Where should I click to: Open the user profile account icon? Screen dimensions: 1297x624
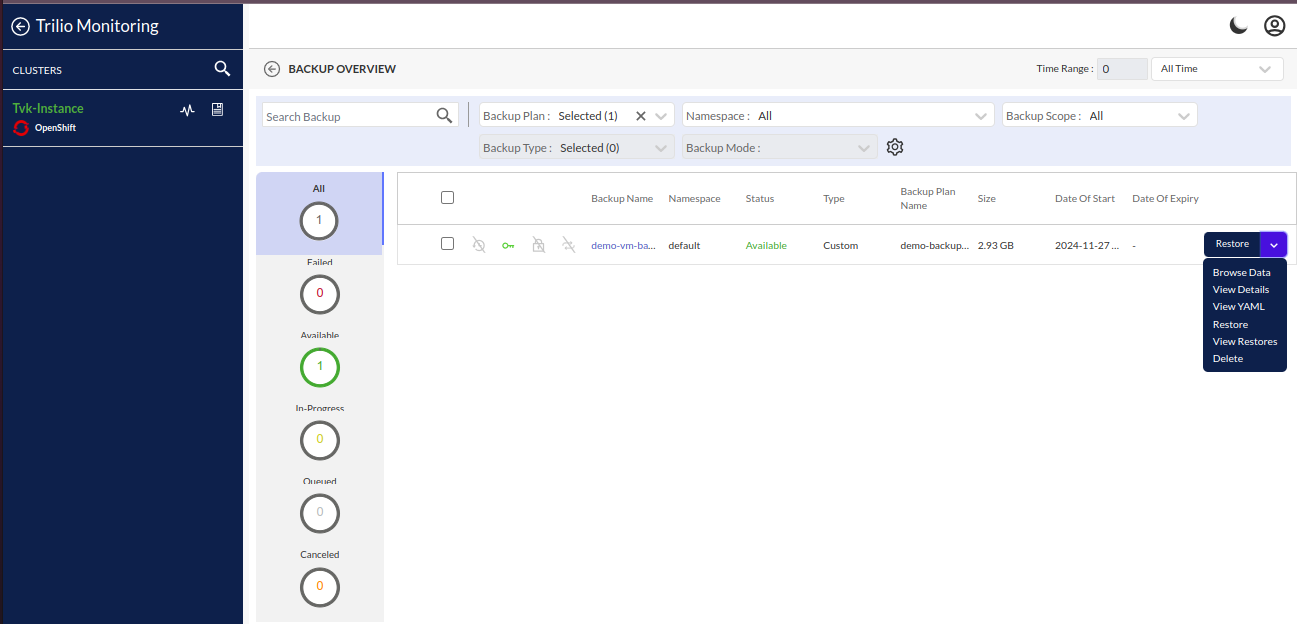[1274, 26]
